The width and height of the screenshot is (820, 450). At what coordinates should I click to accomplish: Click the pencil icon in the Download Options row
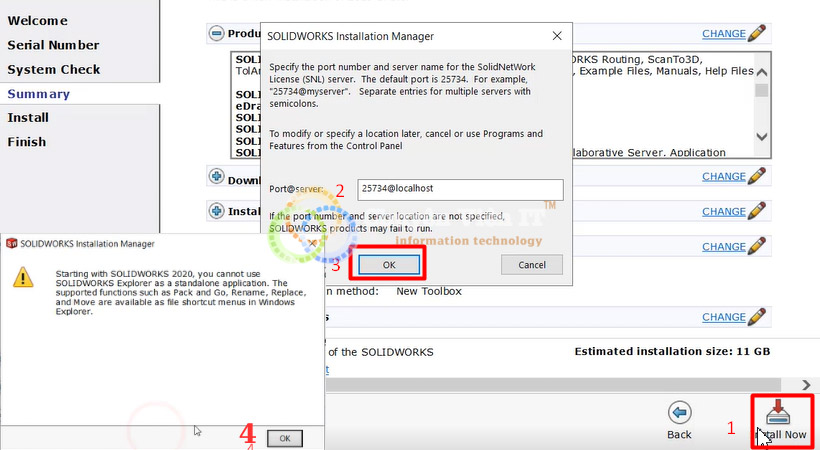coord(757,176)
